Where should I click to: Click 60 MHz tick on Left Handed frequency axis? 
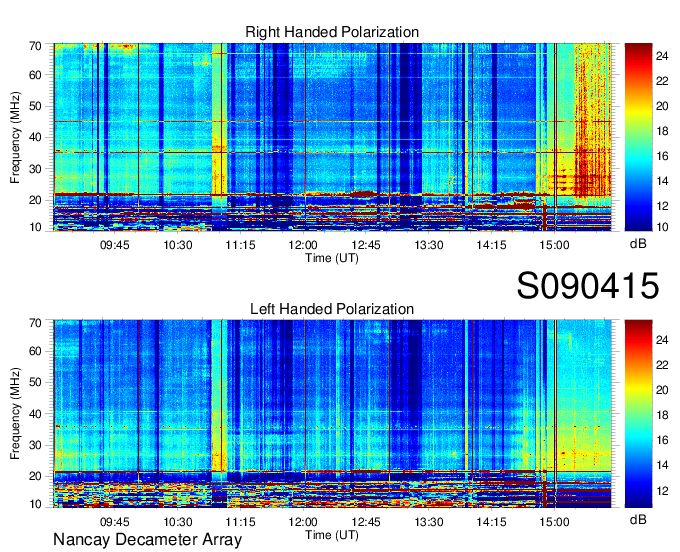point(35,351)
